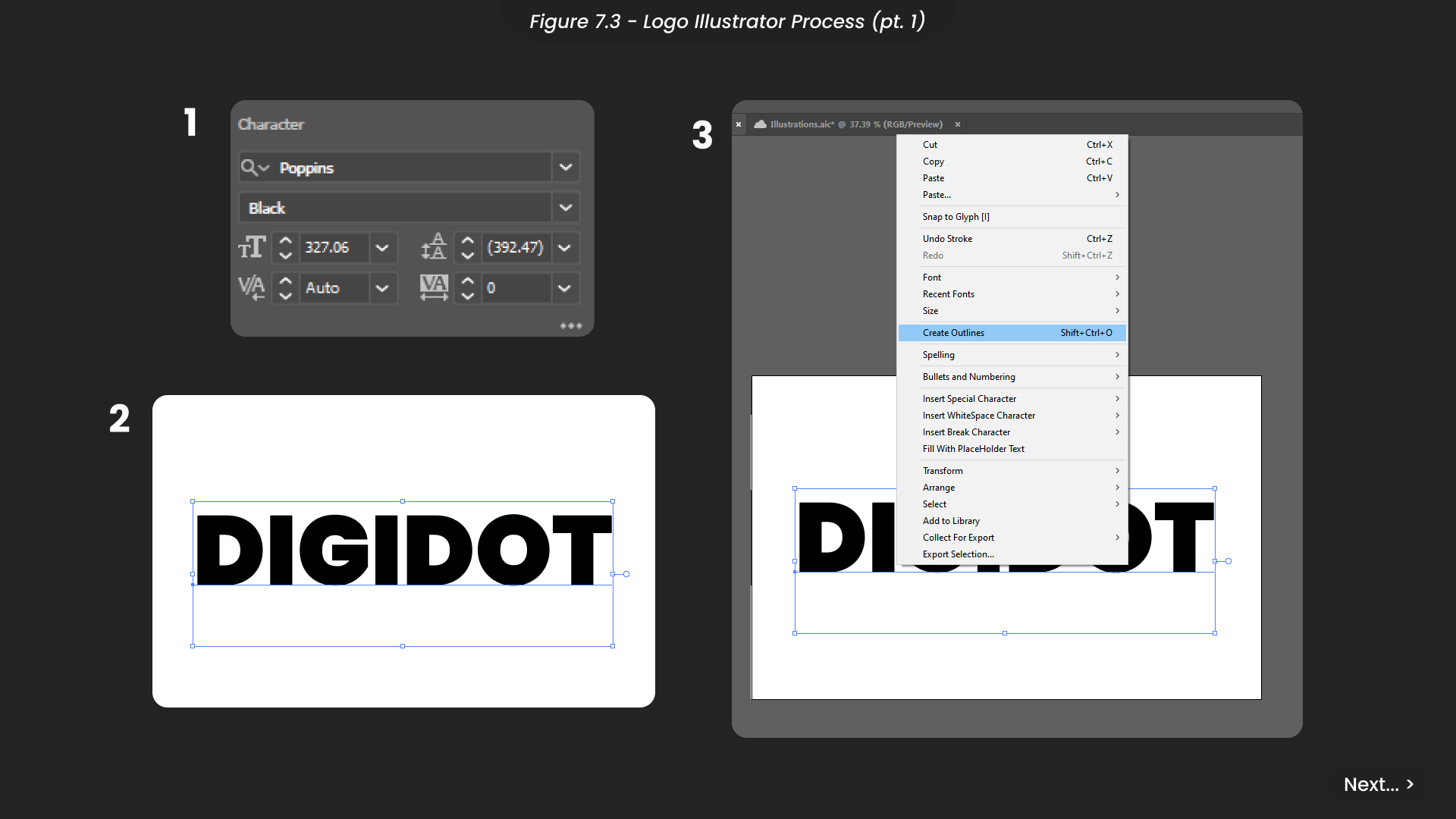The height and width of the screenshot is (819, 1456).
Task: Choose Add to Library
Action: 1012,521
